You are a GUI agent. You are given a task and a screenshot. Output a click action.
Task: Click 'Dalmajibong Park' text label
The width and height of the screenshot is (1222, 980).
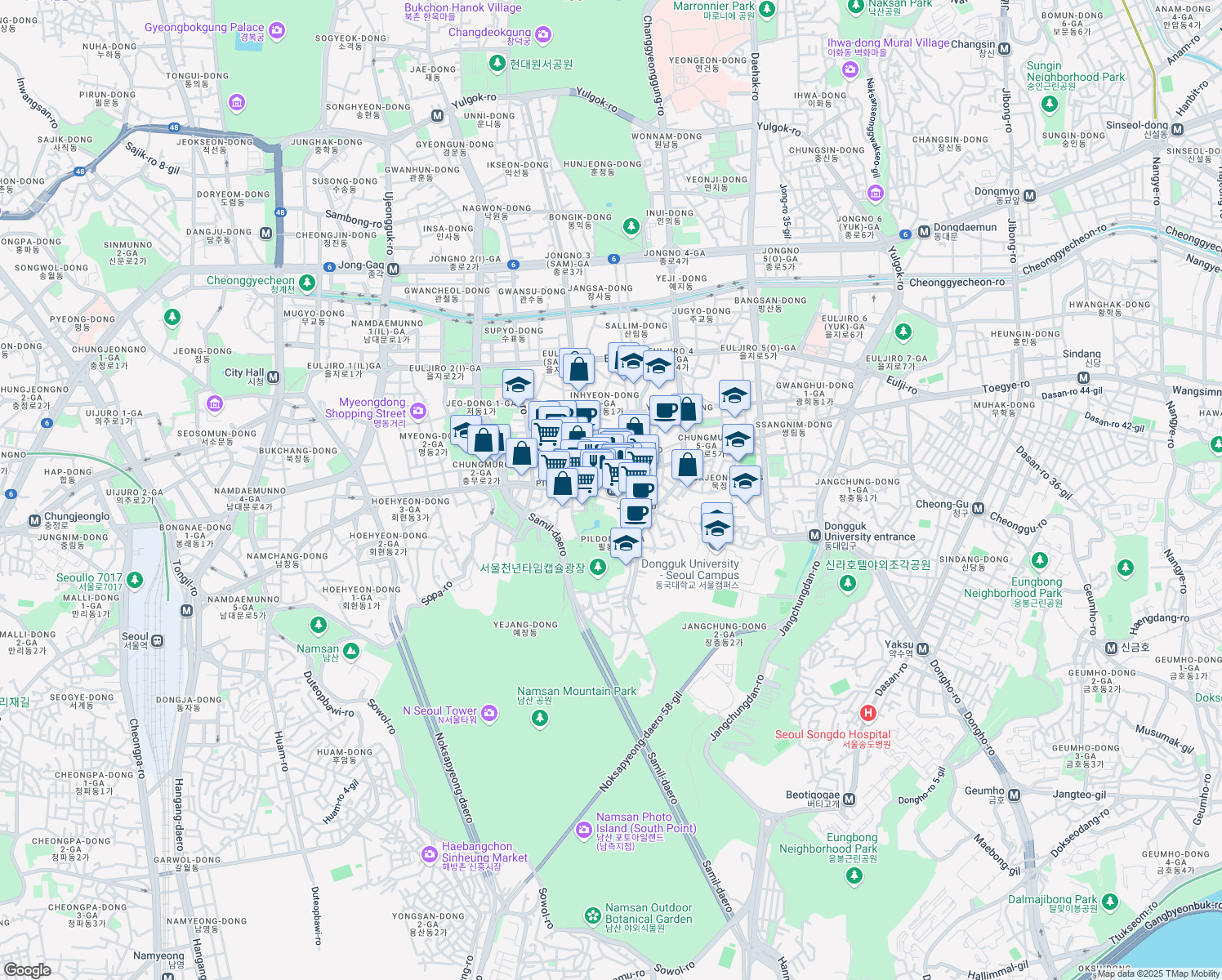click(x=1053, y=899)
